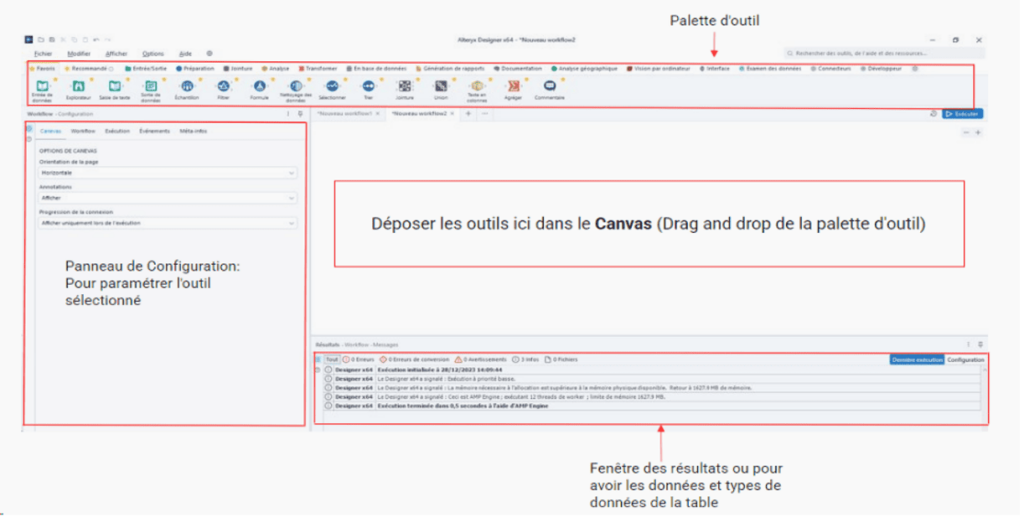Open the Modifier menu

(79, 54)
